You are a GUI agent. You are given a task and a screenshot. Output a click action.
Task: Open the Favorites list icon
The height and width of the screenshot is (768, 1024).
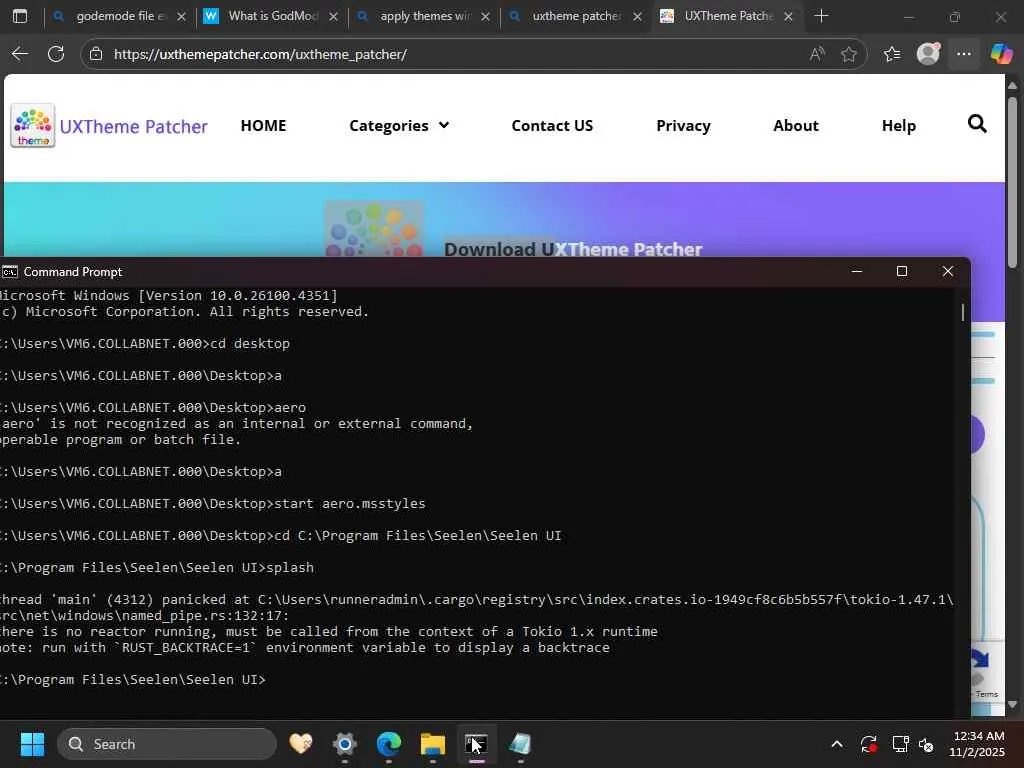tap(892, 54)
